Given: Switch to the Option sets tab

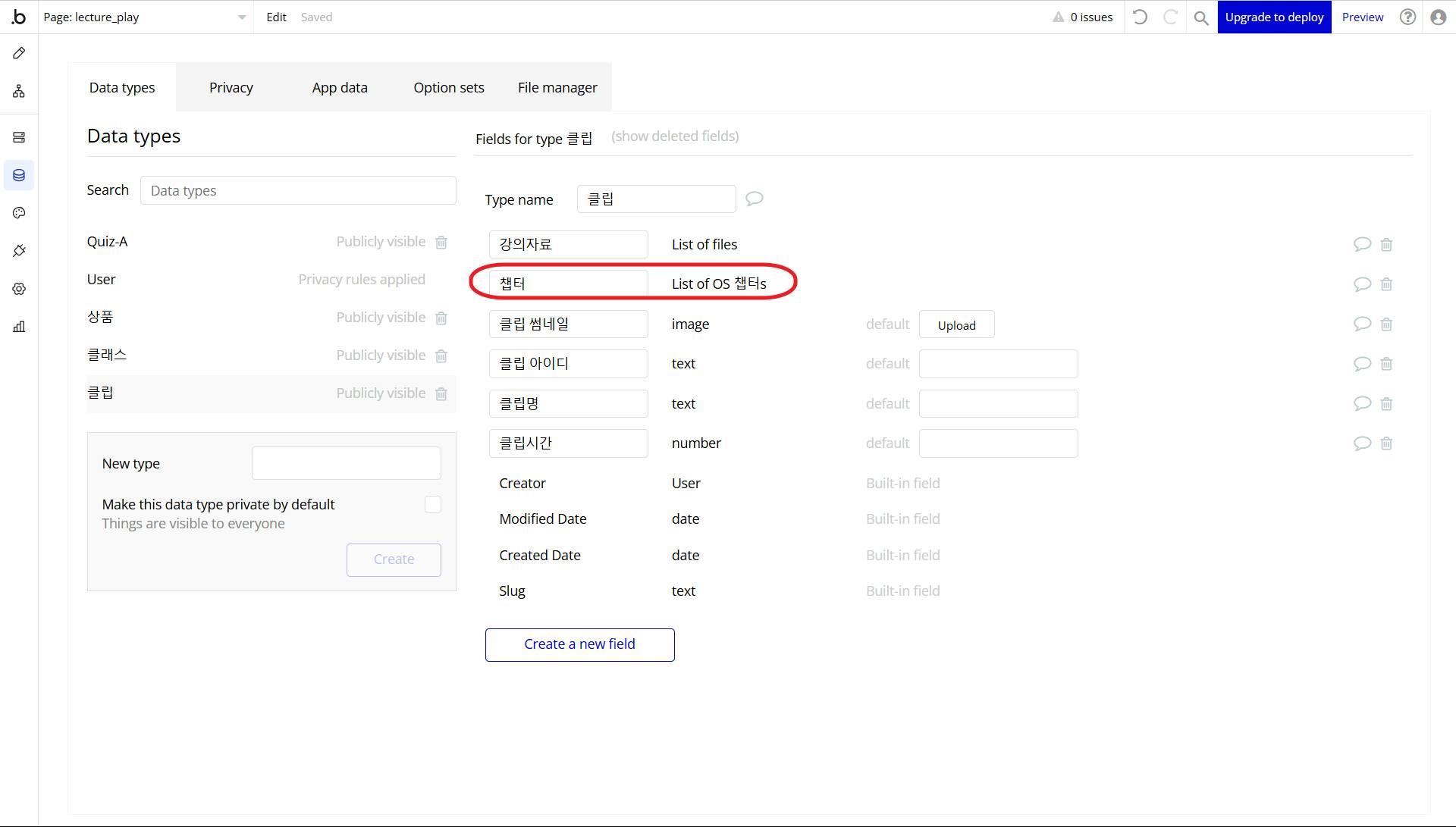Looking at the screenshot, I should pyautogui.click(x=449, y=88).
